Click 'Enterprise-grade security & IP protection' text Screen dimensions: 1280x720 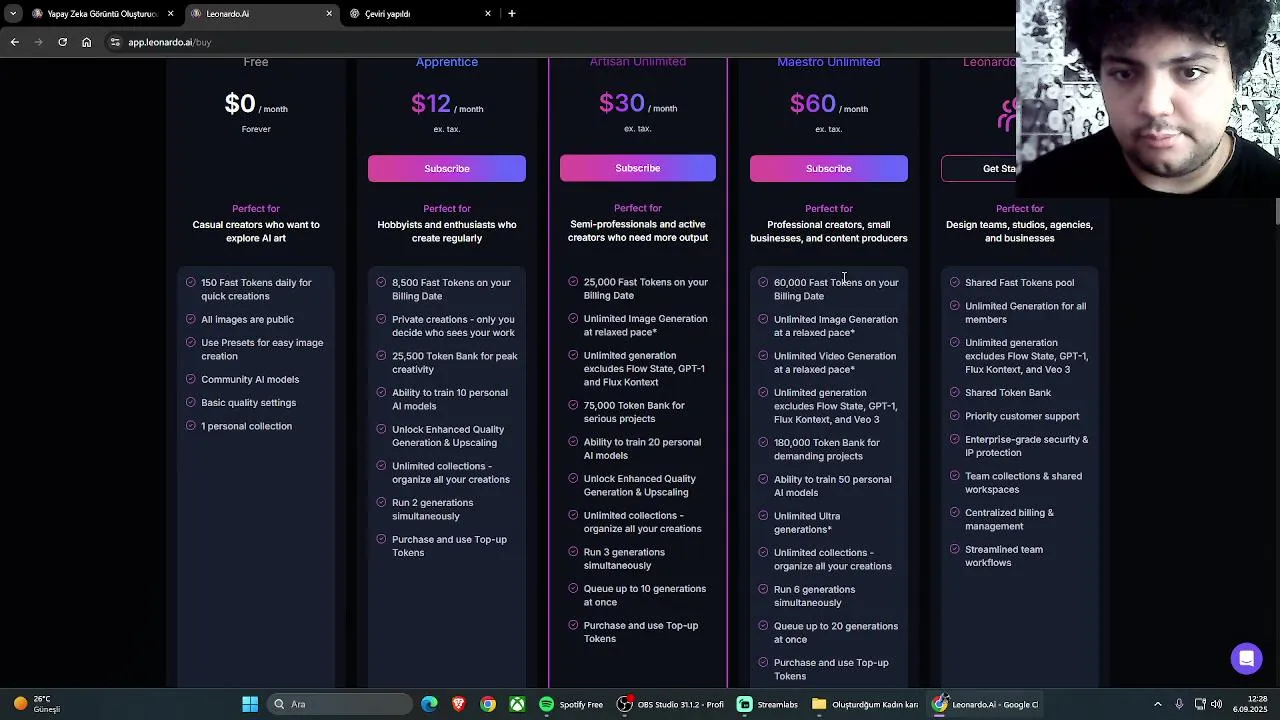point(1026,446)
